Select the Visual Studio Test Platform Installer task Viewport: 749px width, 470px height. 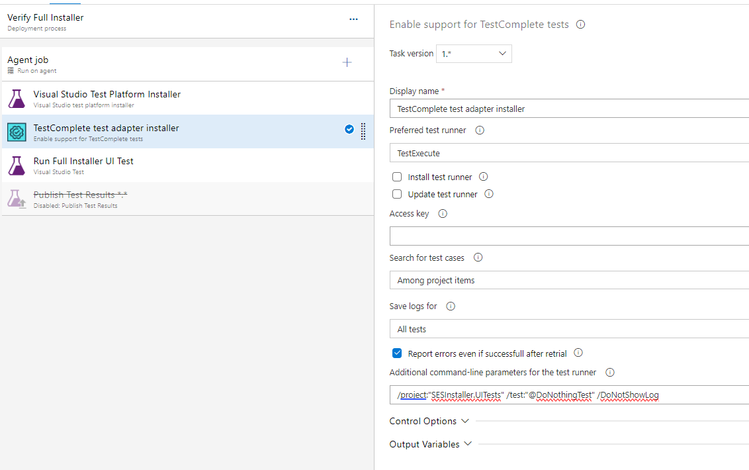coord(106,97)
